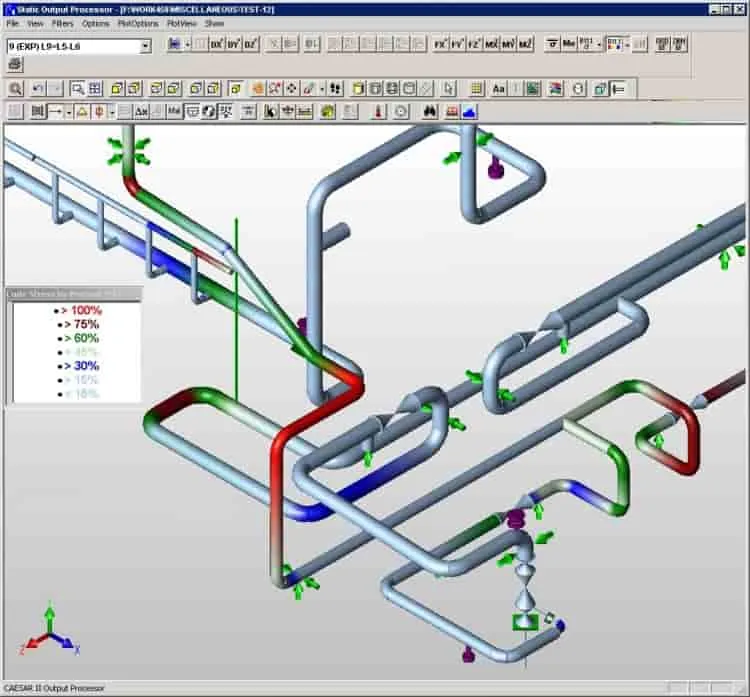Screen dimensions: 750x697
Task: Expand the load case dropdown arrow
Action: click(145, 46)
